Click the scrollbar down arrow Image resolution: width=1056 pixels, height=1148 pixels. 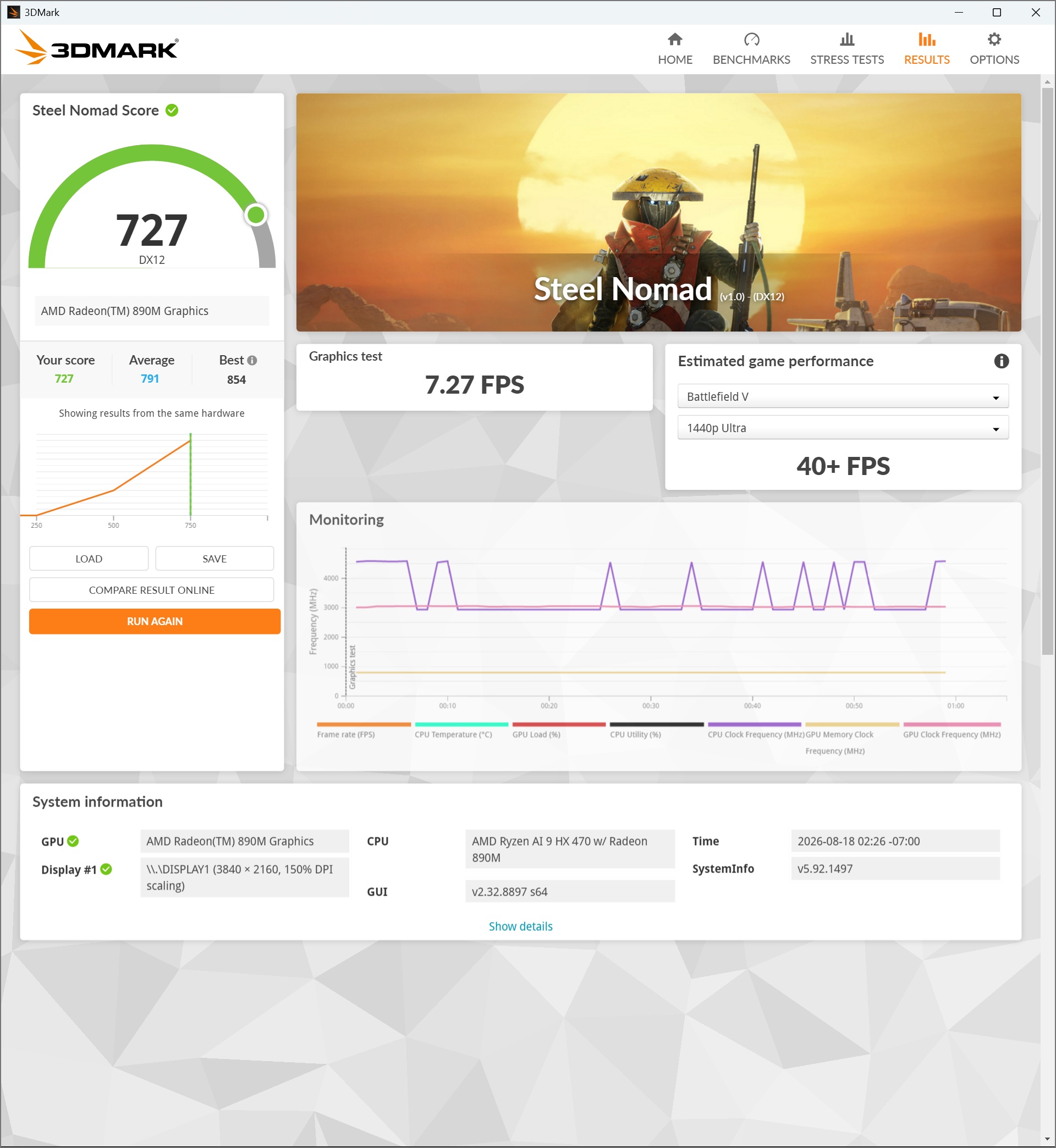tap(1047, 1139)
